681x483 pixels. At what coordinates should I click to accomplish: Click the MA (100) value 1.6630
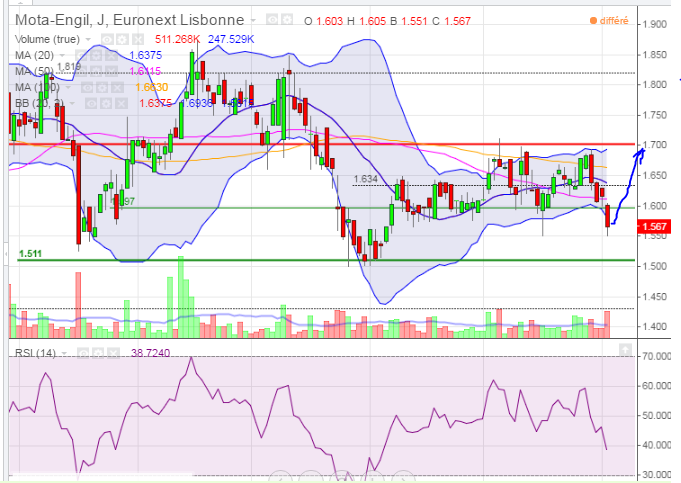coord(152,87)
